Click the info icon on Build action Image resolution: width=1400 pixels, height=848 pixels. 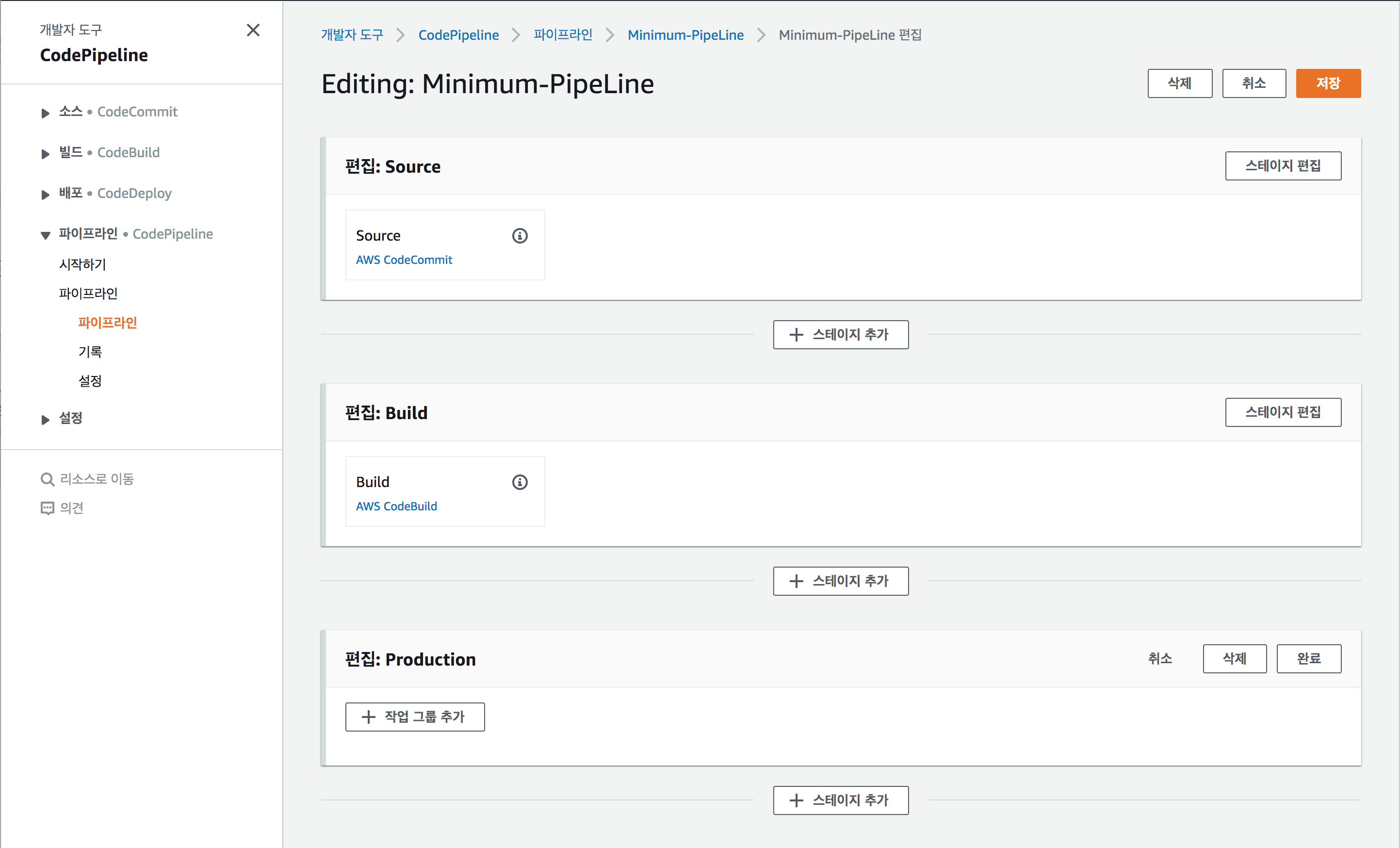click(520, 482)
